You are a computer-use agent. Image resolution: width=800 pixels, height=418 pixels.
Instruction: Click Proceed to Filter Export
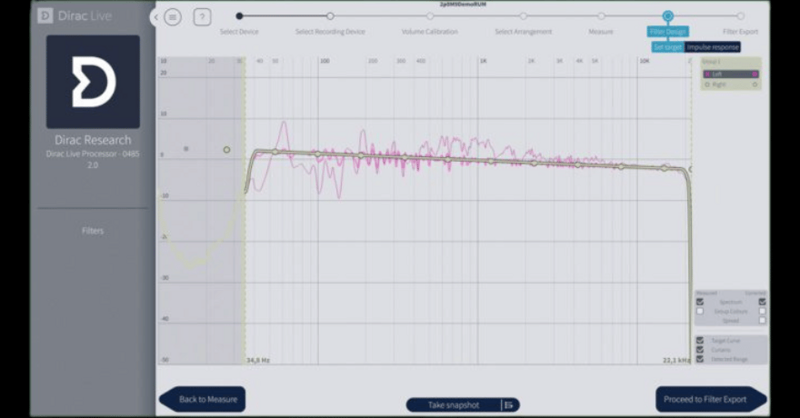[x=711, y=400]
